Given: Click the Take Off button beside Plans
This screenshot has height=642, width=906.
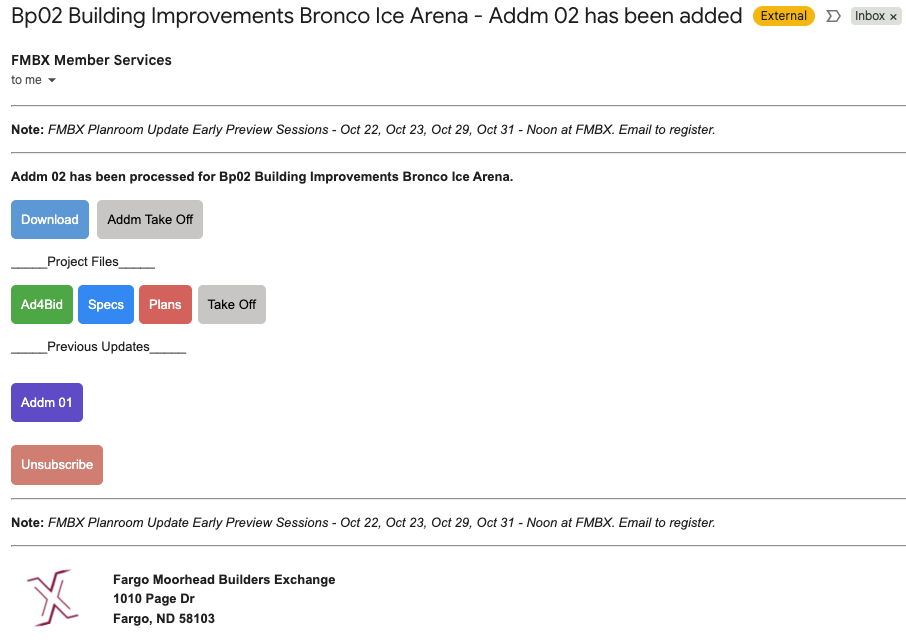Looking at the screenshot, I should [x=232, y=305].
